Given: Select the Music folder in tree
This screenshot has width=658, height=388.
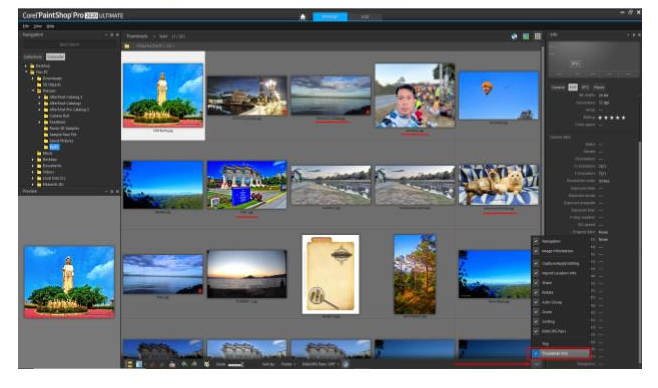Looking at the screenshot, I should click(47, 154).
